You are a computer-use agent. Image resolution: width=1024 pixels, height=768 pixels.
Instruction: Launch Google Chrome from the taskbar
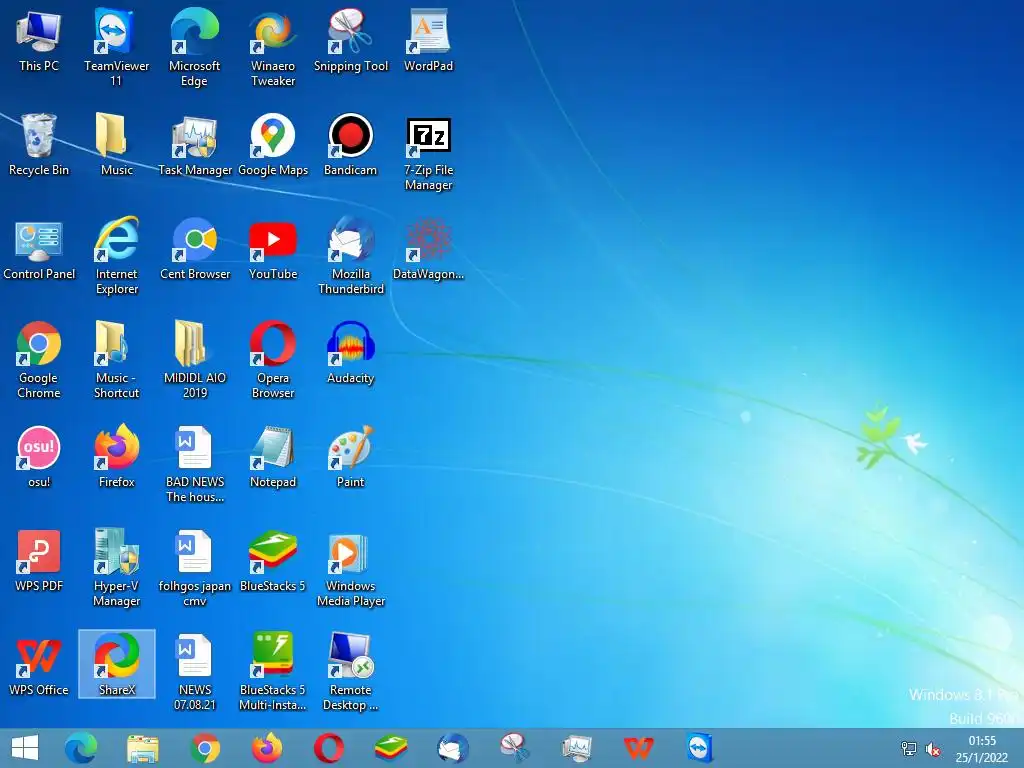coord(205,748)
